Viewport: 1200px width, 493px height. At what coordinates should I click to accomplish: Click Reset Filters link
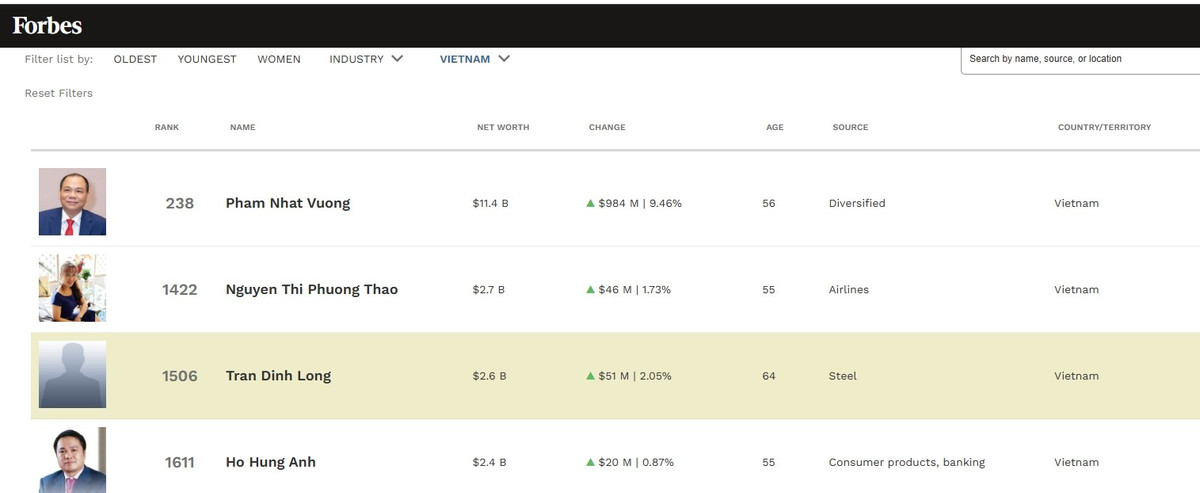click(58, 93)
